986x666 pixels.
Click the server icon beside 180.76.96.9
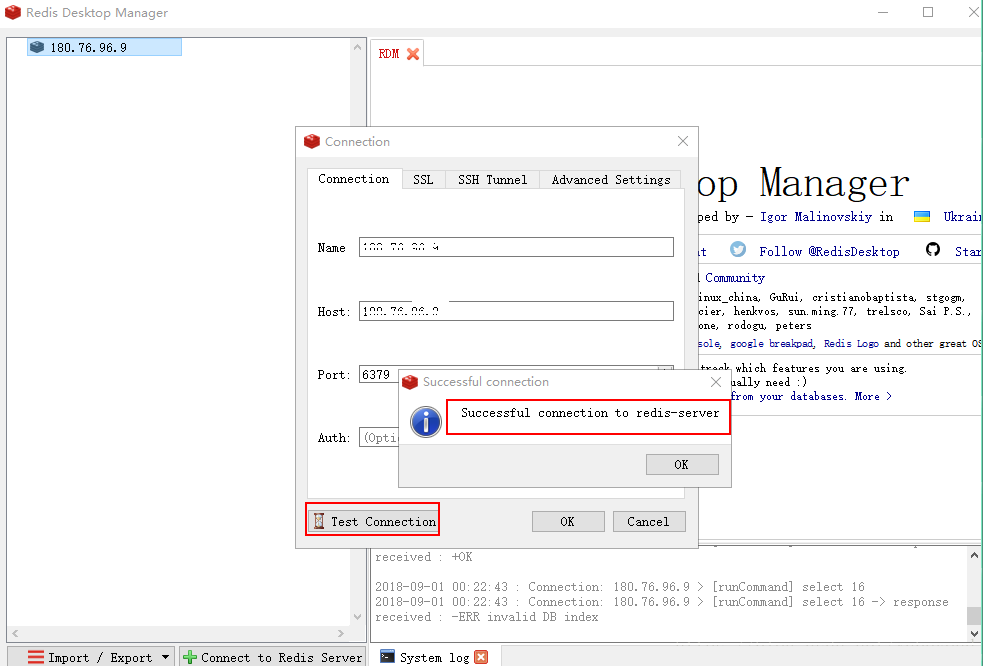coord(37,47)
